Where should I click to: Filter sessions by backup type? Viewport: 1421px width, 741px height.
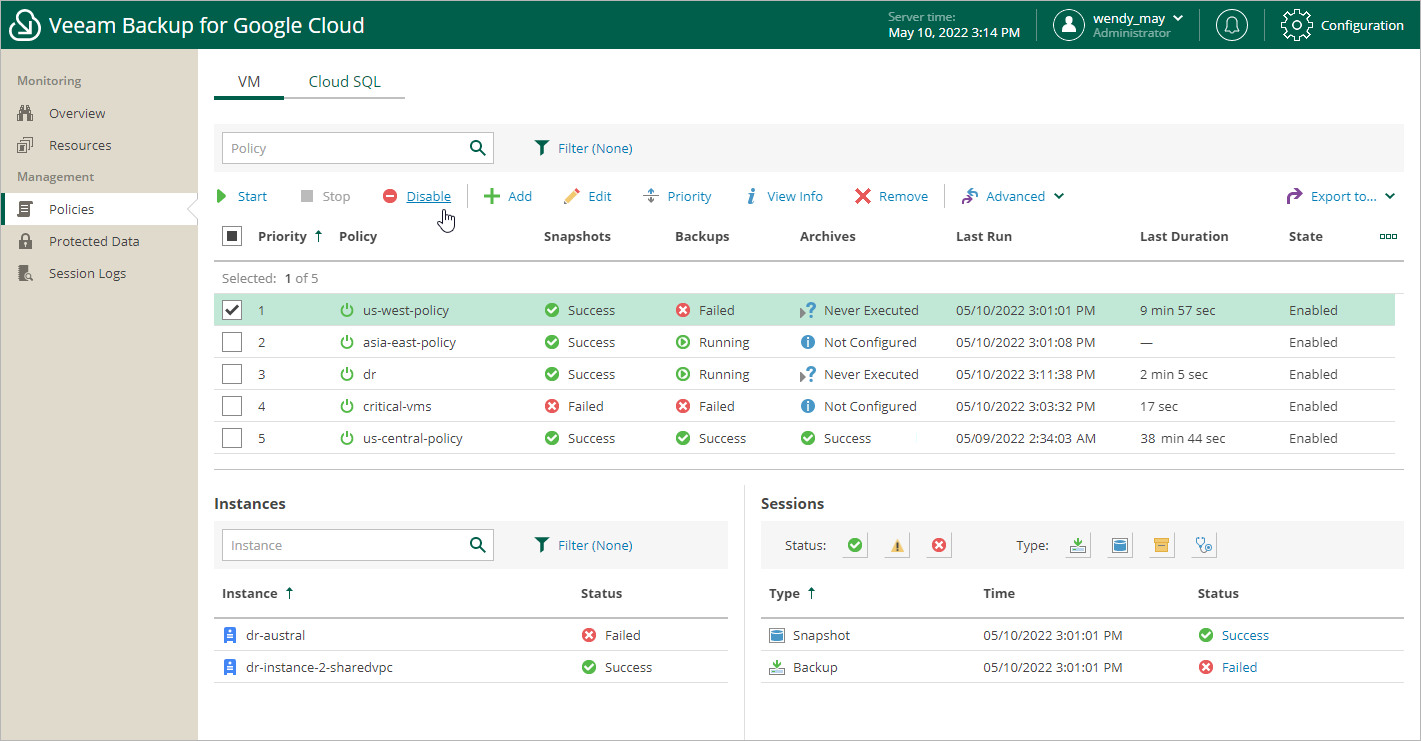[1078, 545]
